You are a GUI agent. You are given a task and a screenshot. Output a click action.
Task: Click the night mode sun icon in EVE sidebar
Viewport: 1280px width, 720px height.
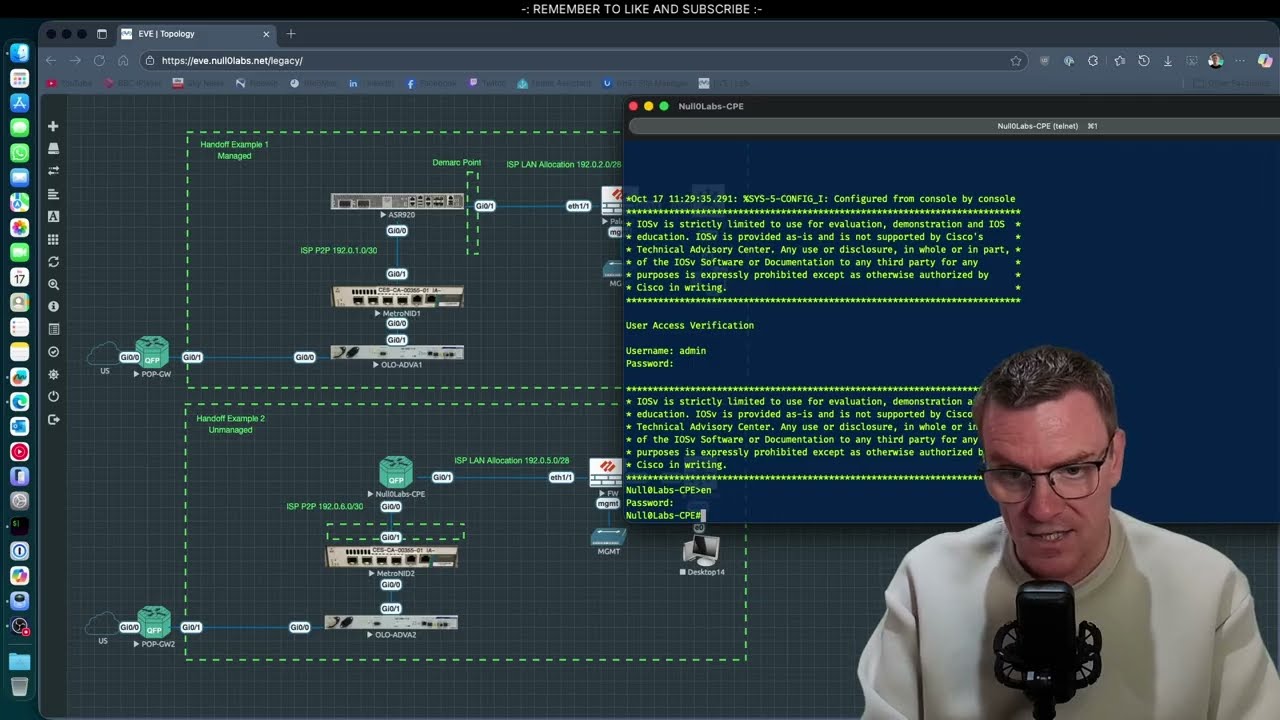(53, 374)
